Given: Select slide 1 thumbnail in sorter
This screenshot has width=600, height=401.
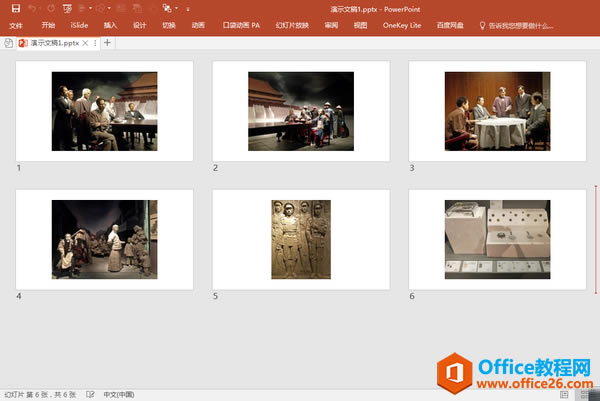Looking at the screenshot, I should pos(104,111).
